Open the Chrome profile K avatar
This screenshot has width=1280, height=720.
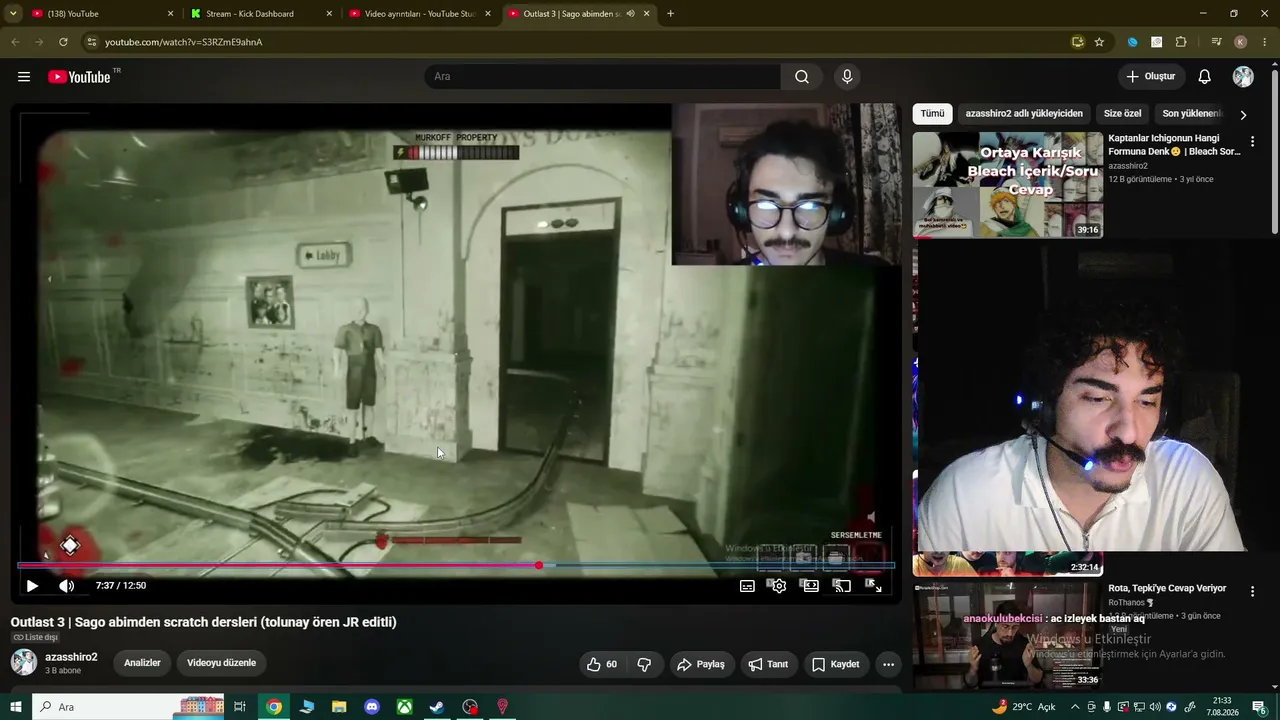tap(1241, 42)
